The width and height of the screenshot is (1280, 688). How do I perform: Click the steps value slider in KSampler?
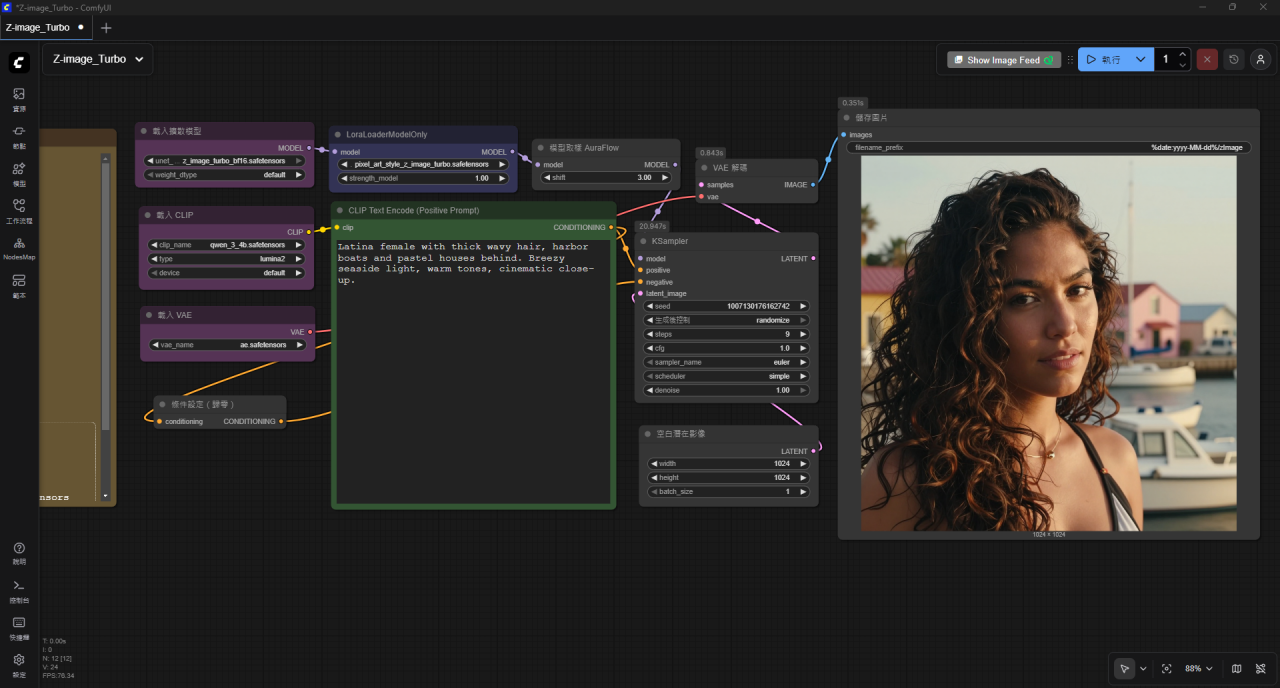726,334
